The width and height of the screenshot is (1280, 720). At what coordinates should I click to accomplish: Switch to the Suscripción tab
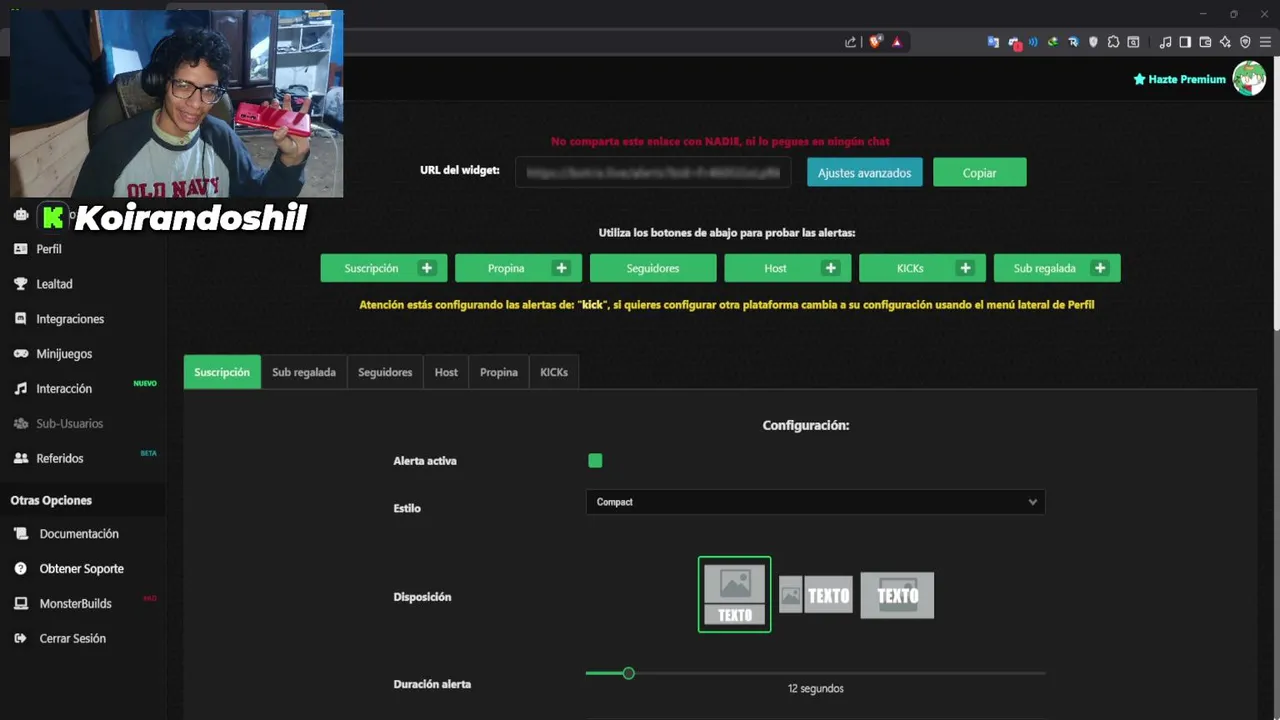click(222, 372)
